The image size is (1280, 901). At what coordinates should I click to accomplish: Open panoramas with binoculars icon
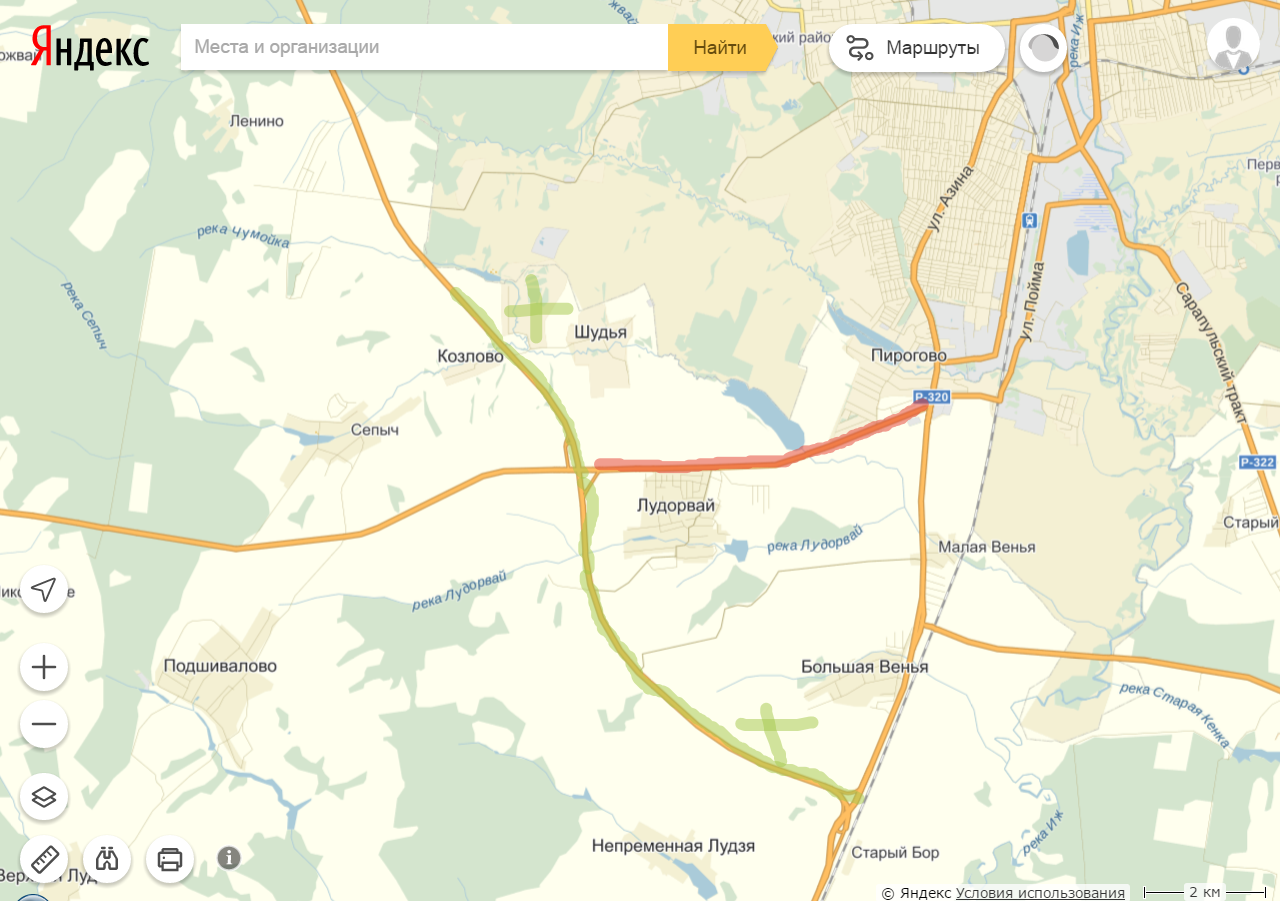click(x=107, y=858)
